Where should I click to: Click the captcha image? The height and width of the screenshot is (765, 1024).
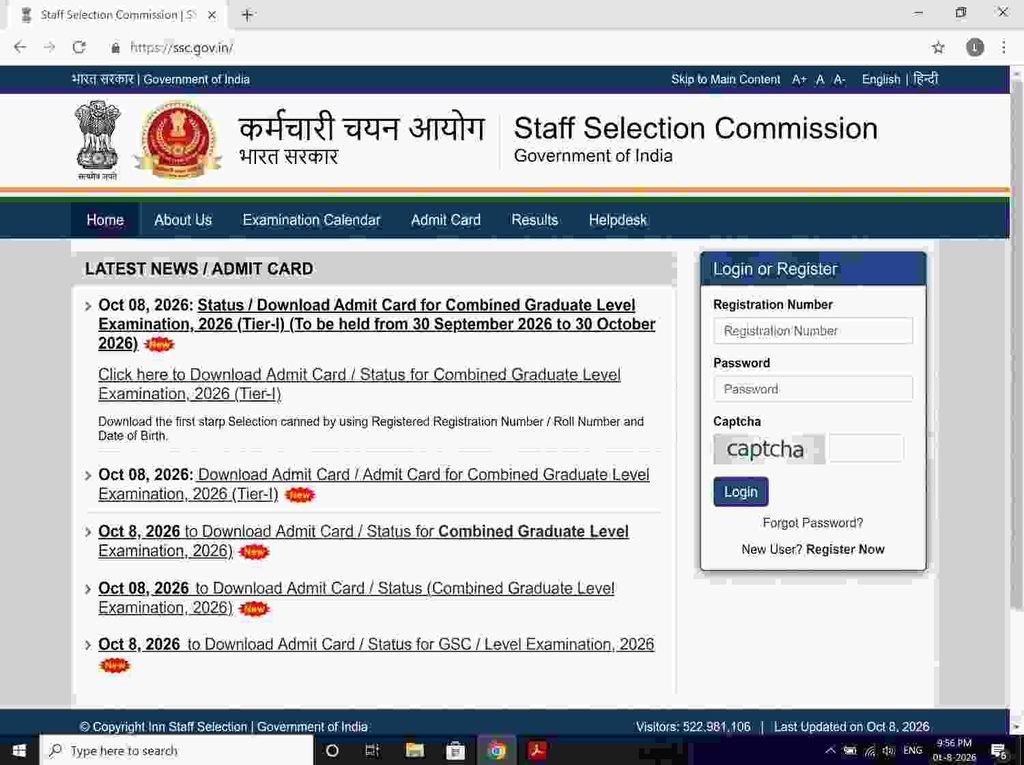click(769, 449)
